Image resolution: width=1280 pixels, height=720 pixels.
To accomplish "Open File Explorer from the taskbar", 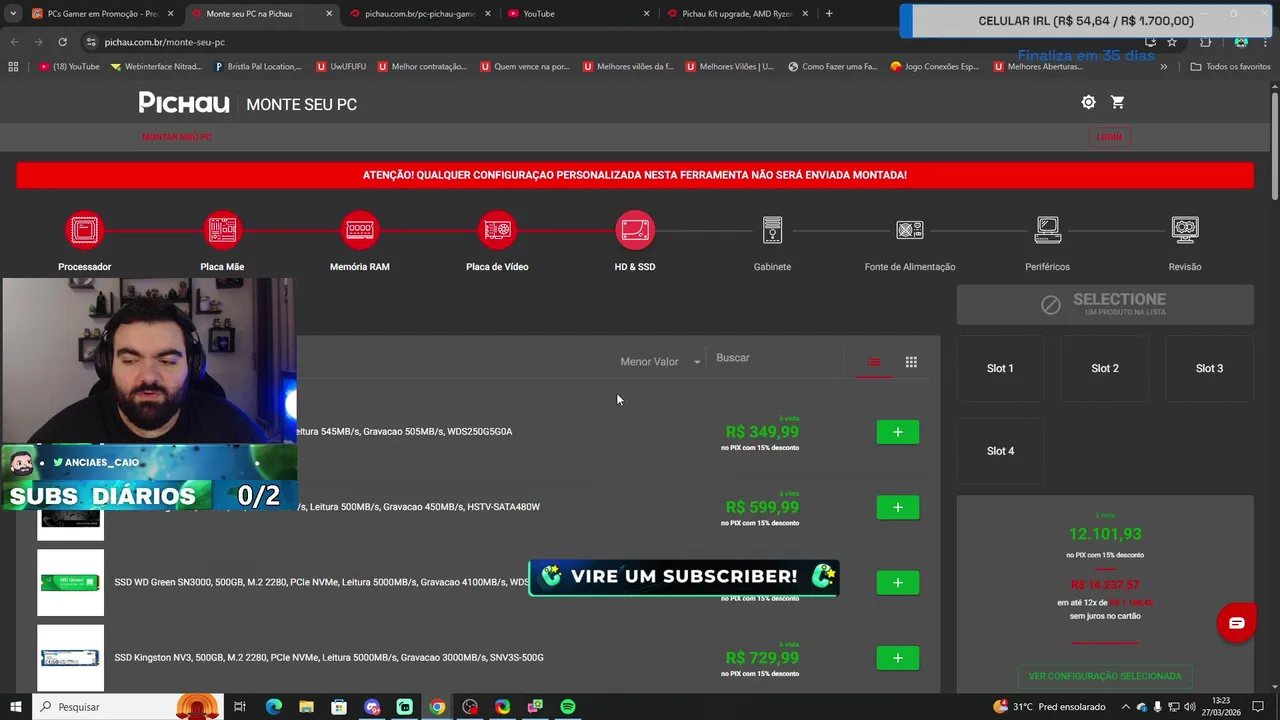I will pyautogui.click(x=306, y=707).
